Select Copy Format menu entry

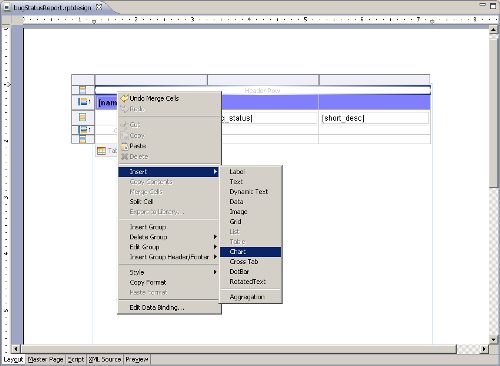click(x=169, y=282)
